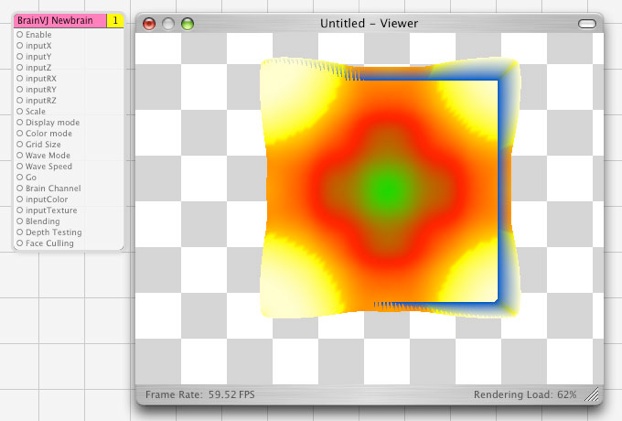Click the Wave Speed label text
The image size is (622, 421).
tap(49, 166)
